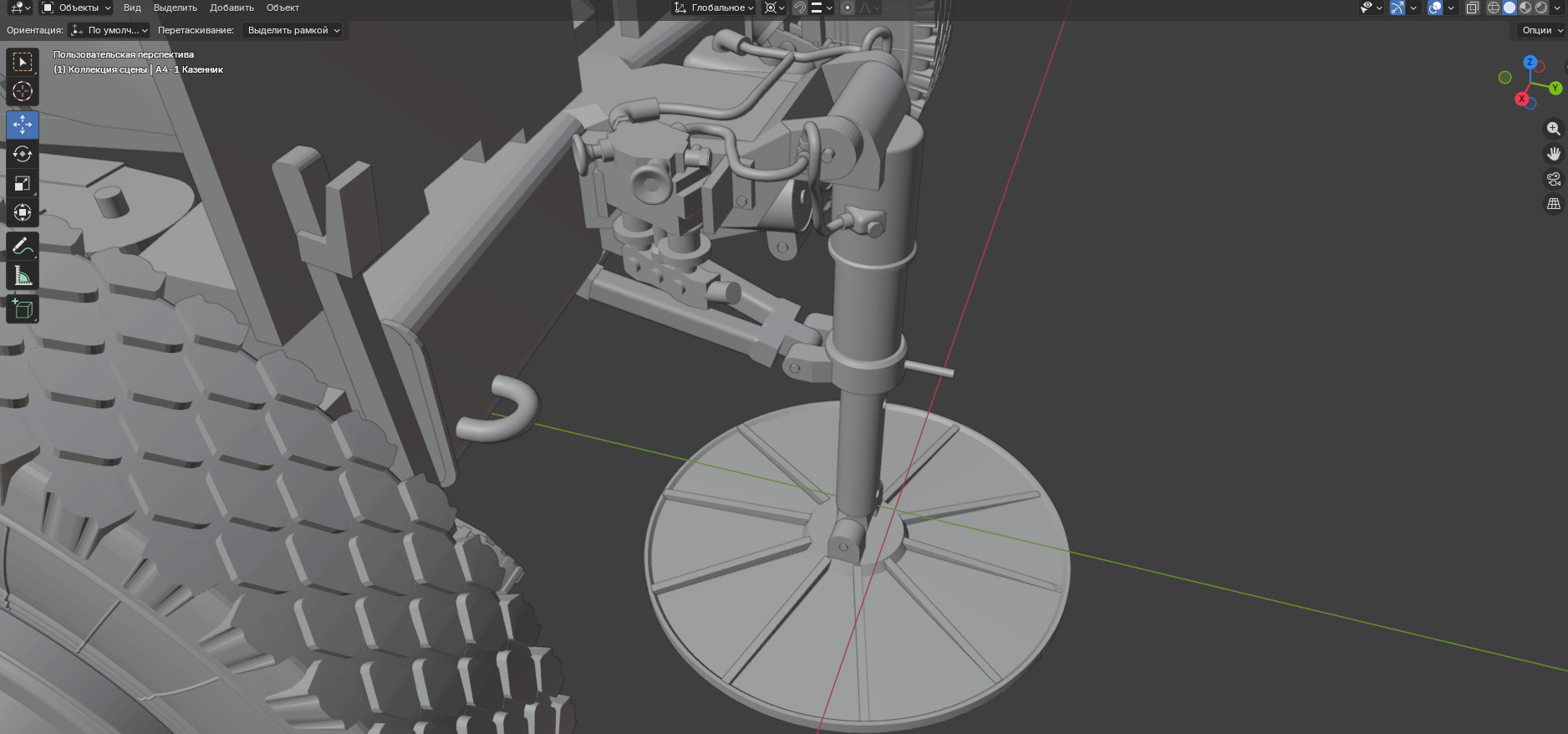
Task: Open the overlays options dropdown arrow
Action: coord(1451,8)
